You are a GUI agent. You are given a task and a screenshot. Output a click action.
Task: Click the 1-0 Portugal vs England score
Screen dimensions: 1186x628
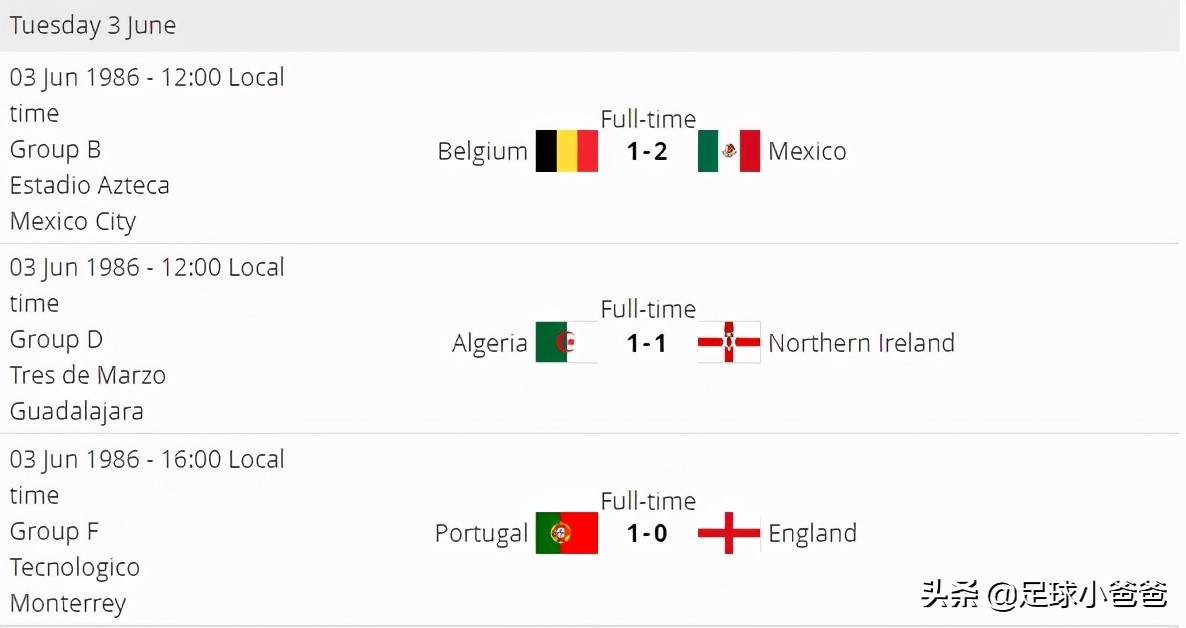[647, 534]
